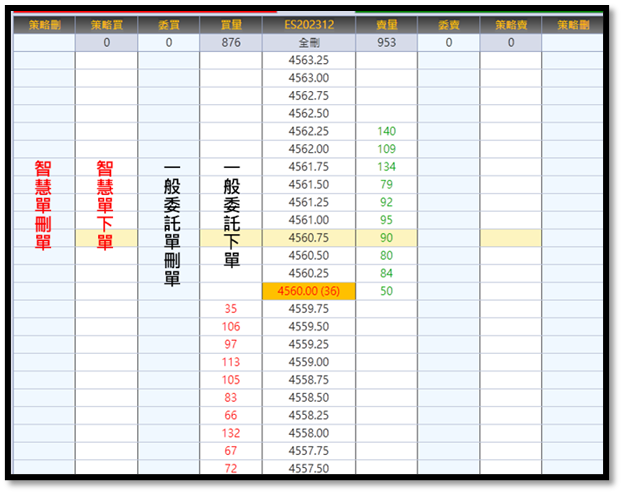Click the orange last-trade cell 4560.00 (36)
The image size is (622, 493).
(309, 291)
